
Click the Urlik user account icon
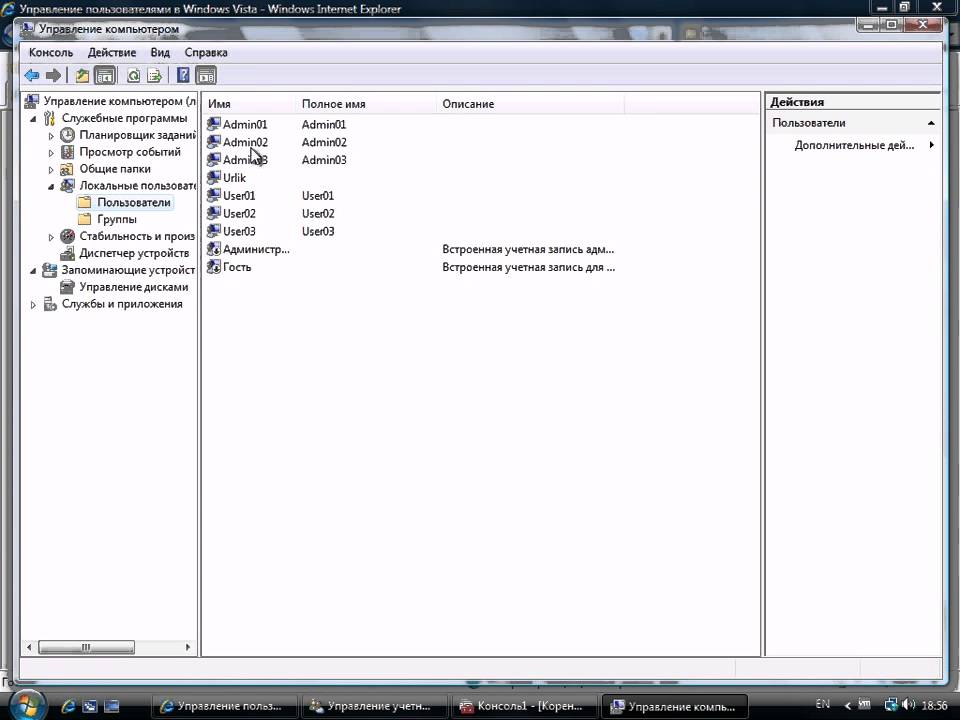click(x=214, y=178)
